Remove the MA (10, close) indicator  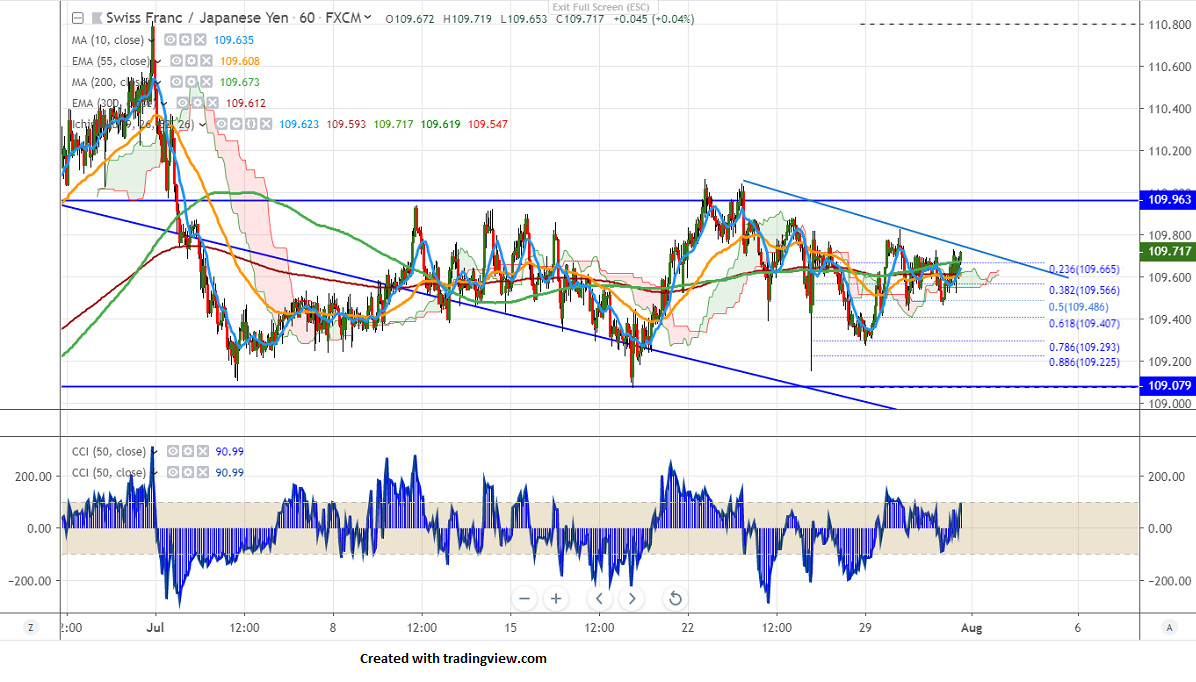pos(200,40)
